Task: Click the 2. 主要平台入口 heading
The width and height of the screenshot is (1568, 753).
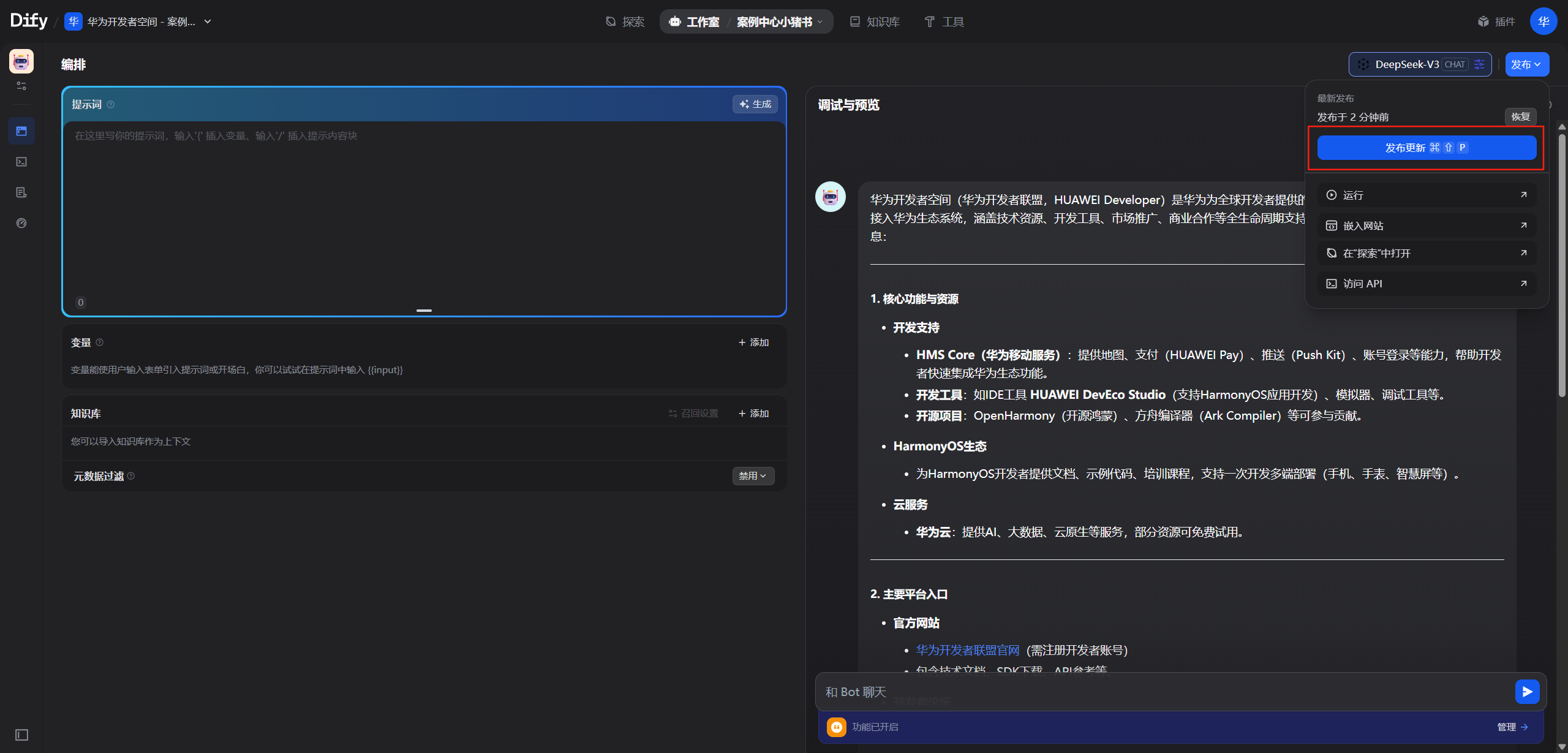Action: (x=909, y=594)
